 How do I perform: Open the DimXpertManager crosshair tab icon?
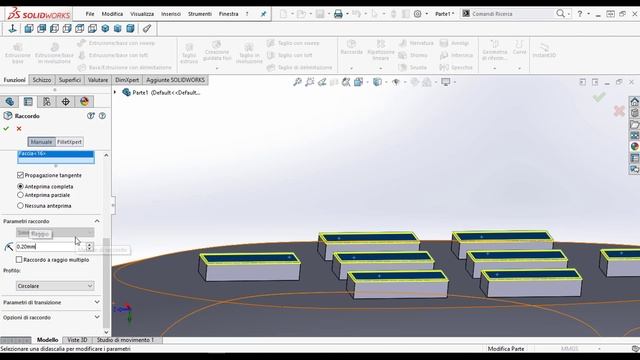[x=66, y=102]
